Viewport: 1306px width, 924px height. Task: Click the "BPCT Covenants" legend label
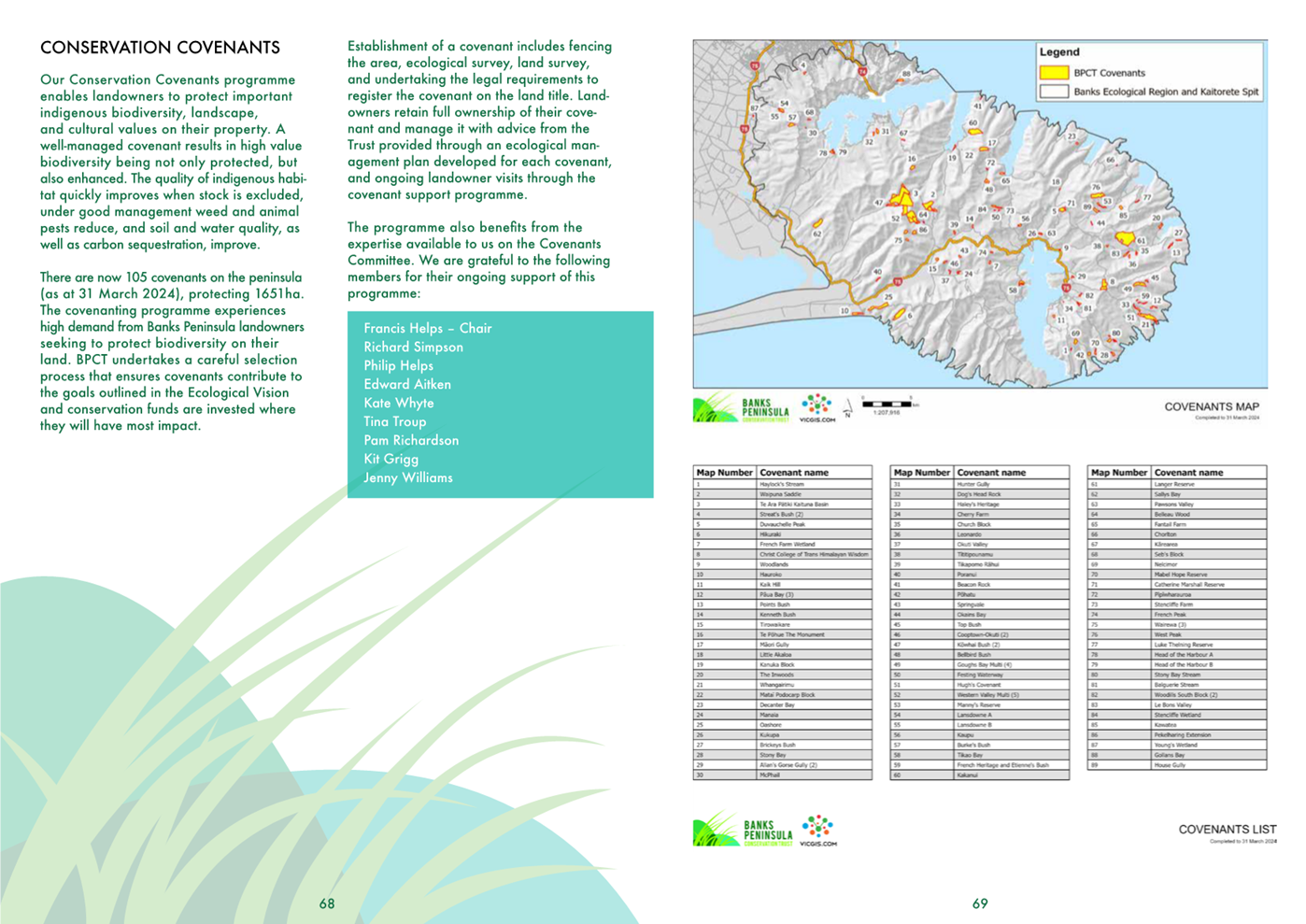tap(1109, 73)
